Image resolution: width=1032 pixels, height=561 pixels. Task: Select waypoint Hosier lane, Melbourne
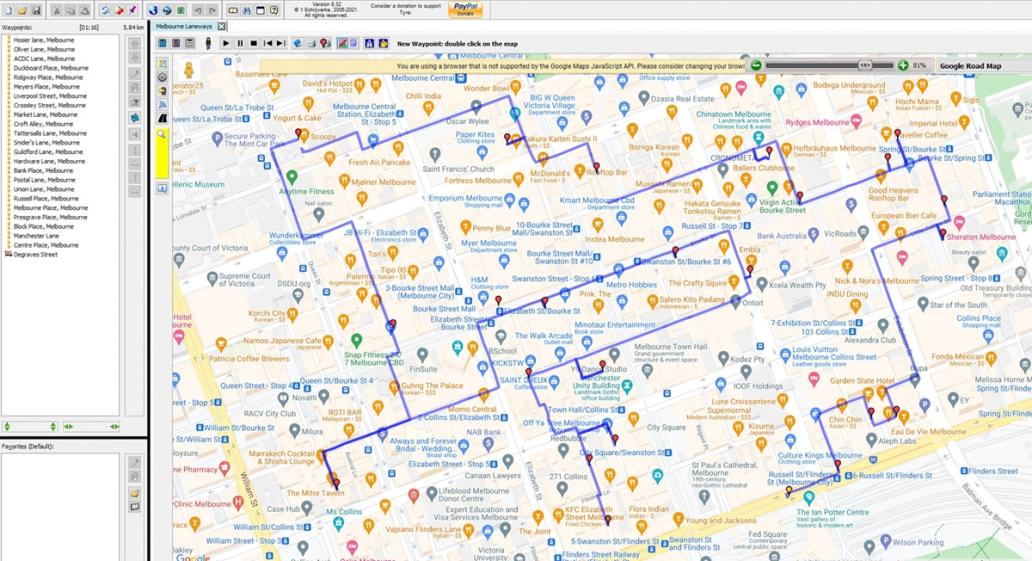click(43, 40)
